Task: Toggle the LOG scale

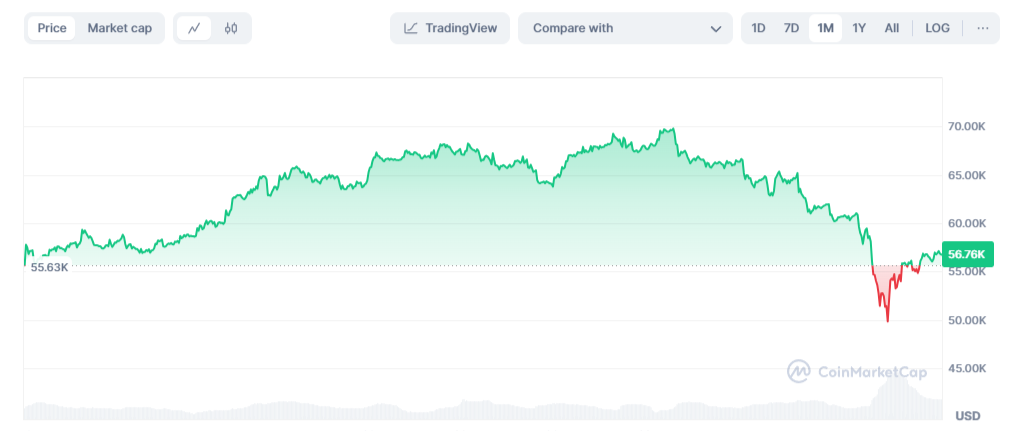Action: pos(937,28)
